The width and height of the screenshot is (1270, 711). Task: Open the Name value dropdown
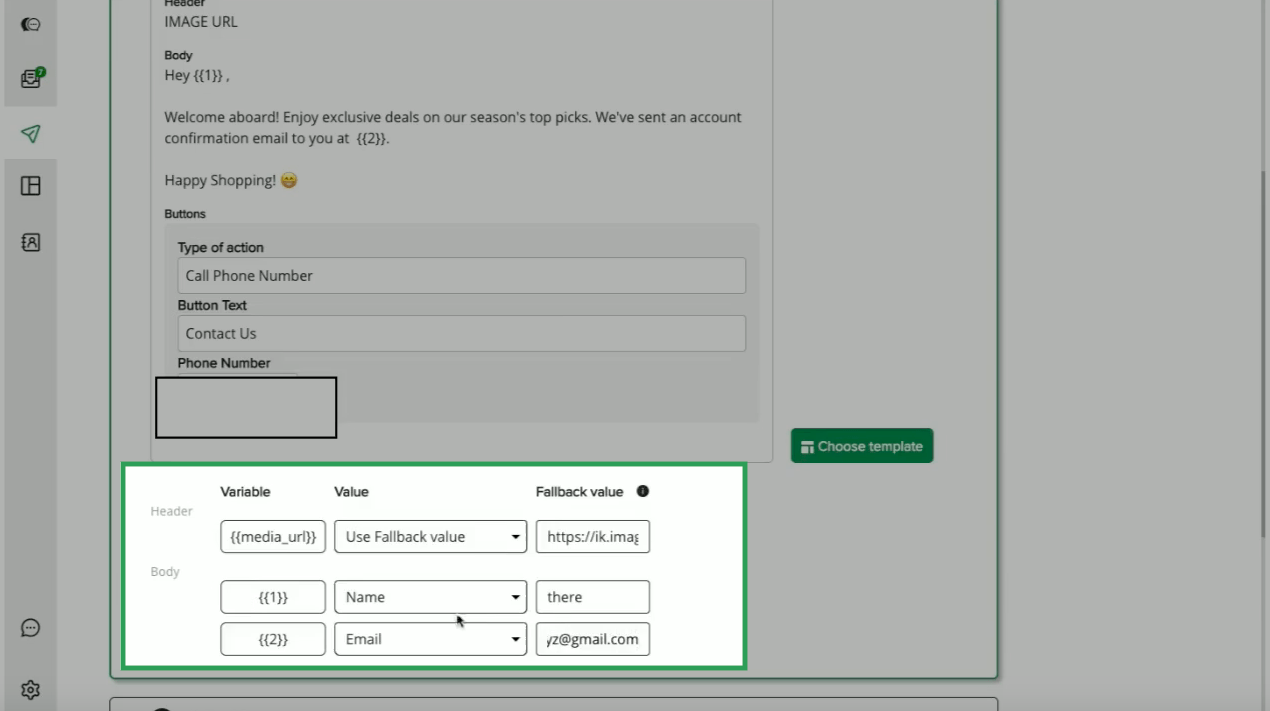pyautogui.click(x=430, y=597)
